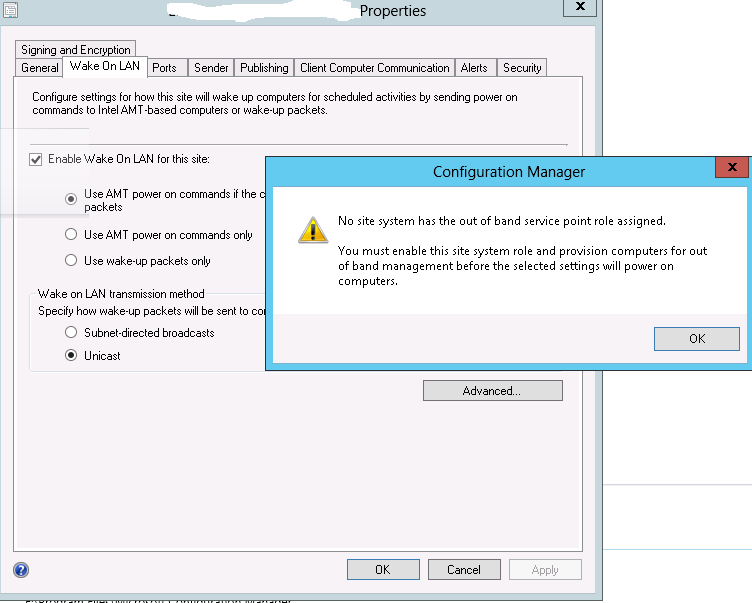Click the 'No site system has' warning text
The height and width of the screenshot is (603, 752).
pyautogui.click(x=502, y=221)
